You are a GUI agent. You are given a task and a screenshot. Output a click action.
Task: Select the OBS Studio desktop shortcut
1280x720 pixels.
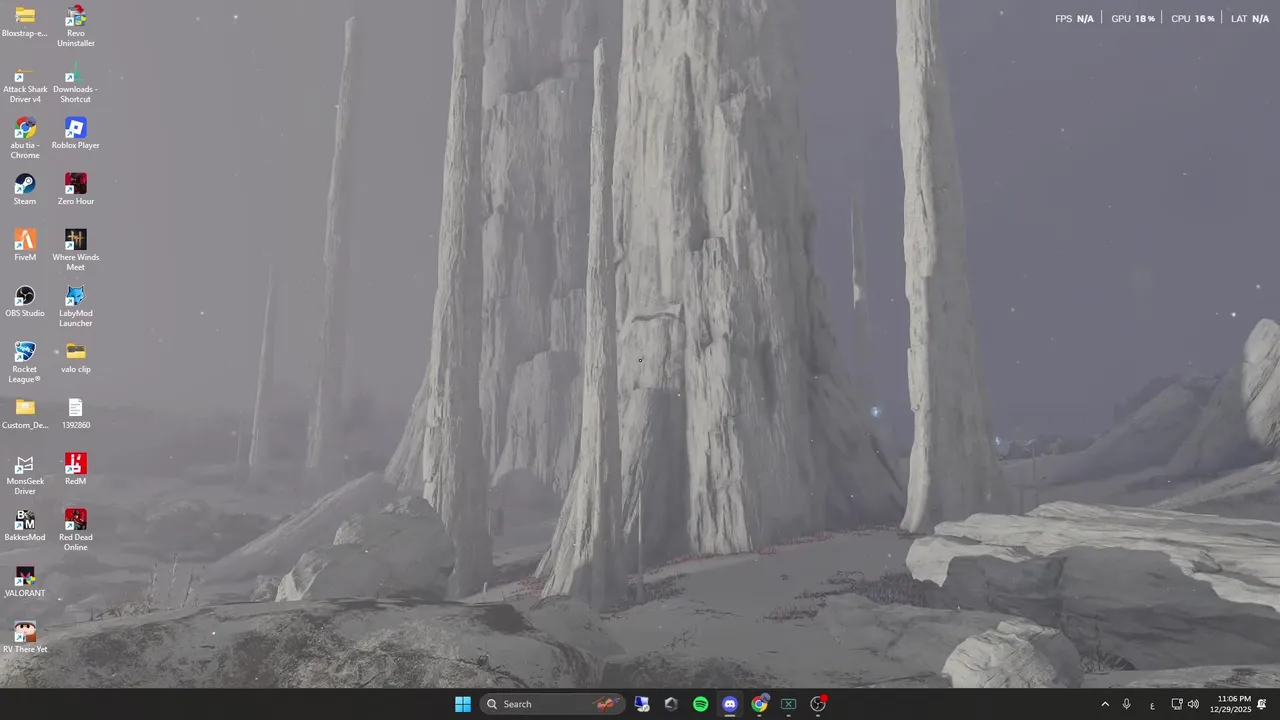[25, 302]
